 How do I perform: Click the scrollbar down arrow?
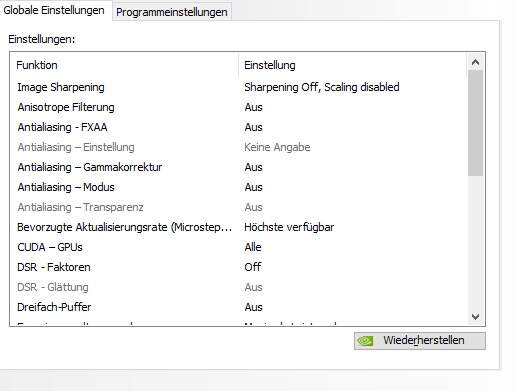[475, 316]
